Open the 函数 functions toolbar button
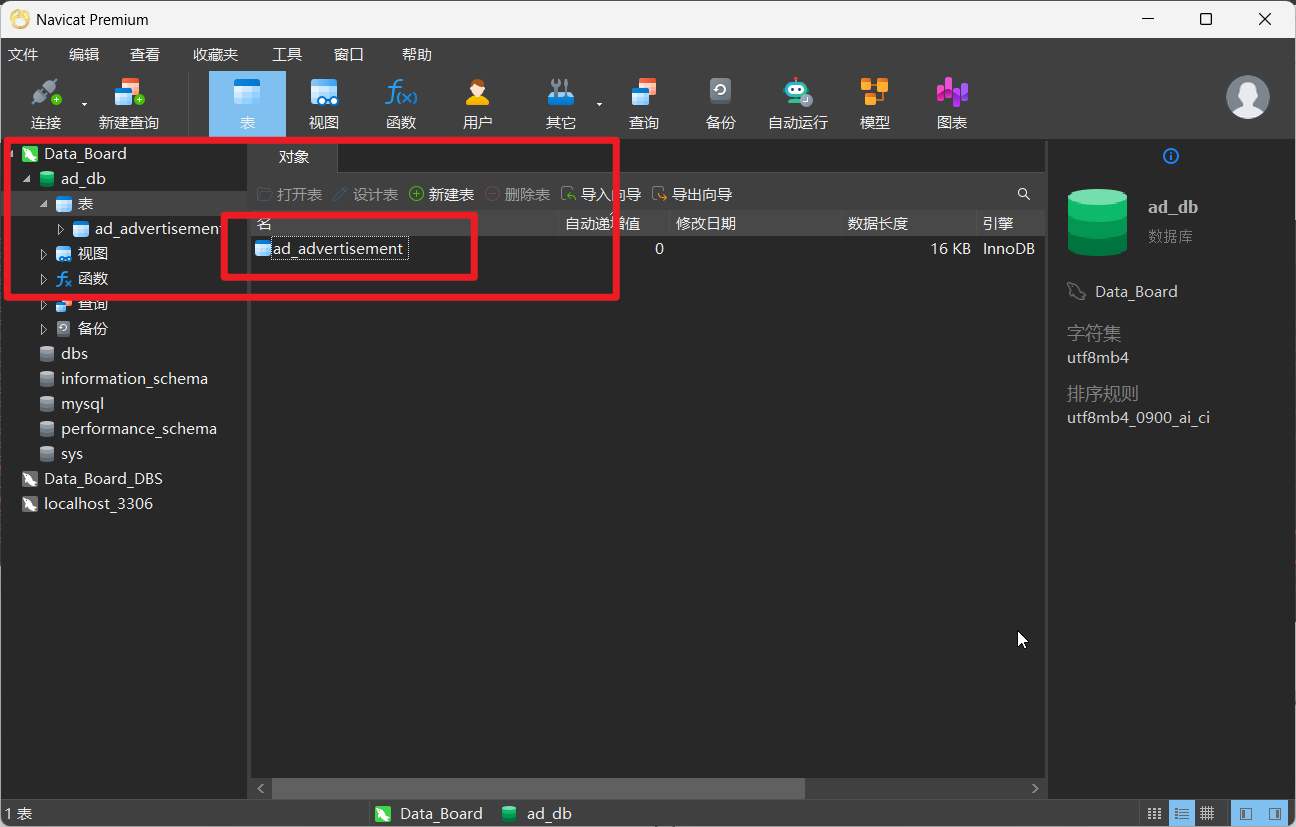 (x=401, y=104)
